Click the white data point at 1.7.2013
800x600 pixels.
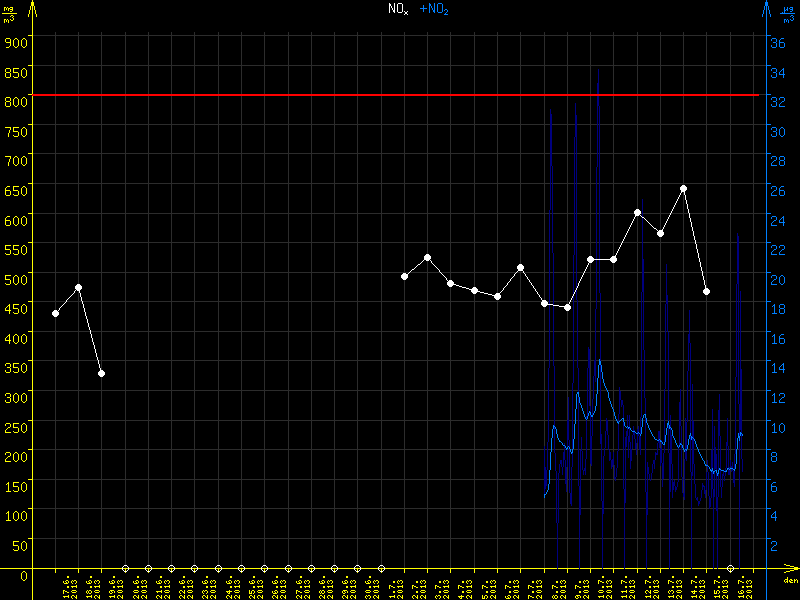tap(404, 276)
